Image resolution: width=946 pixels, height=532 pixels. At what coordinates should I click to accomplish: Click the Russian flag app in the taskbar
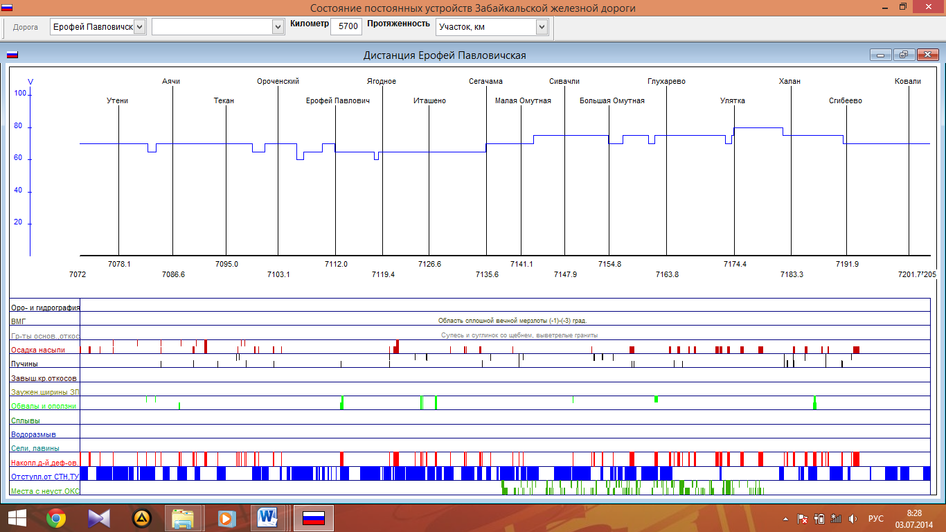click(314, 518)
